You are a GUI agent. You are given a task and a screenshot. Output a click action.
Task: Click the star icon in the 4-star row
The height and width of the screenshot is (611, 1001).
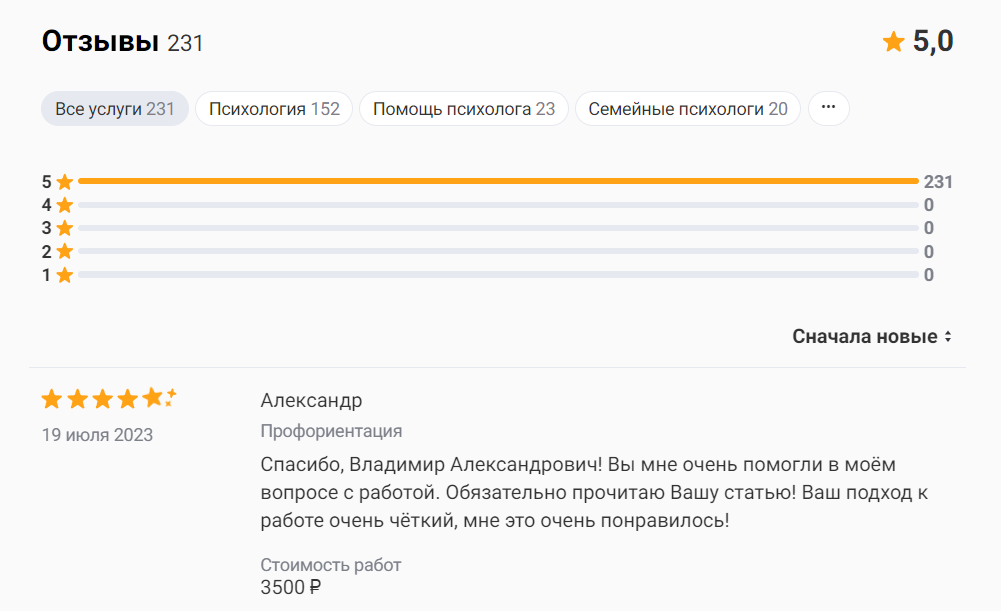[65, 205]
